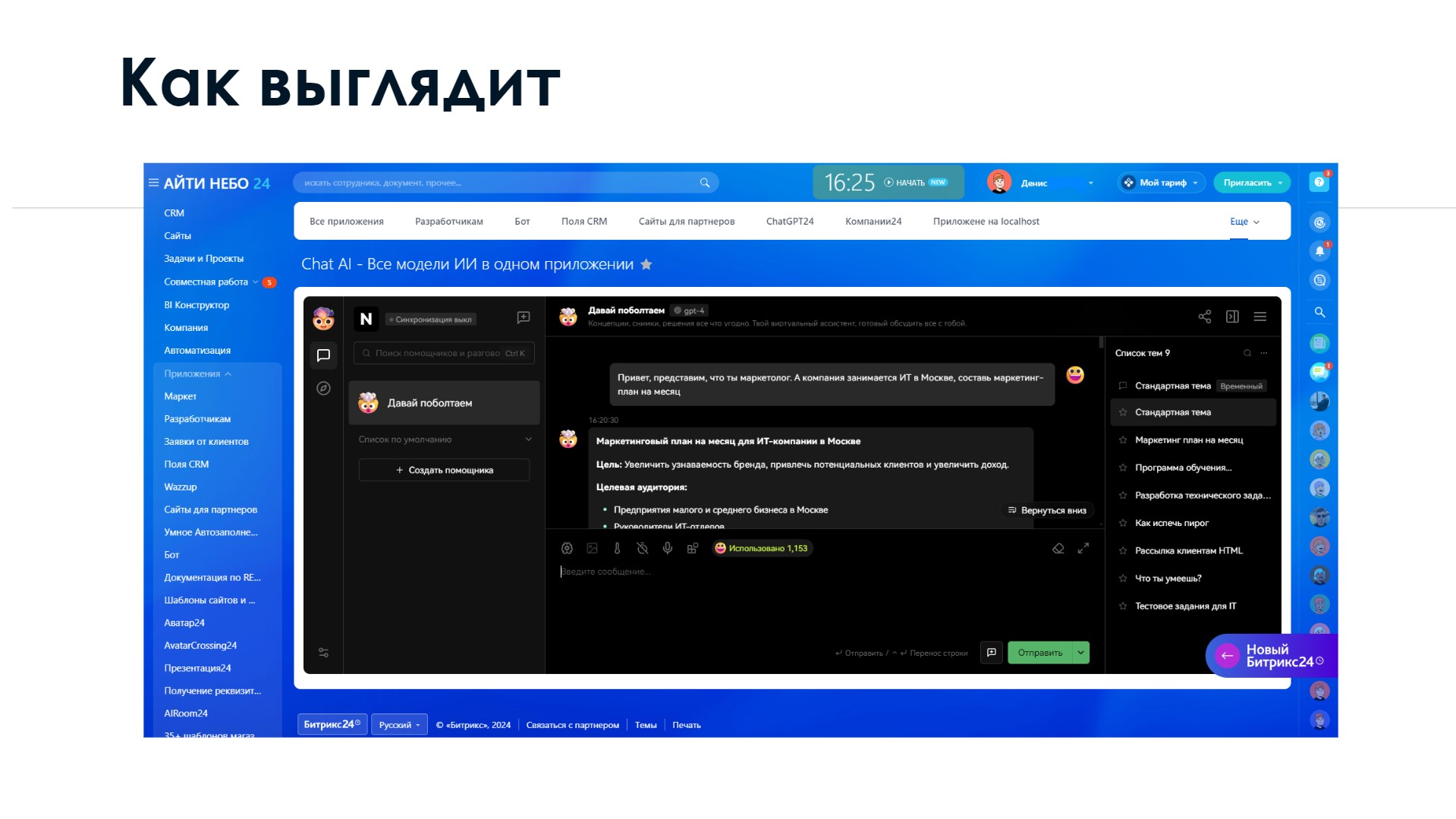Click the 'Вернуться вниз' button

click(x=1047, y=510)
